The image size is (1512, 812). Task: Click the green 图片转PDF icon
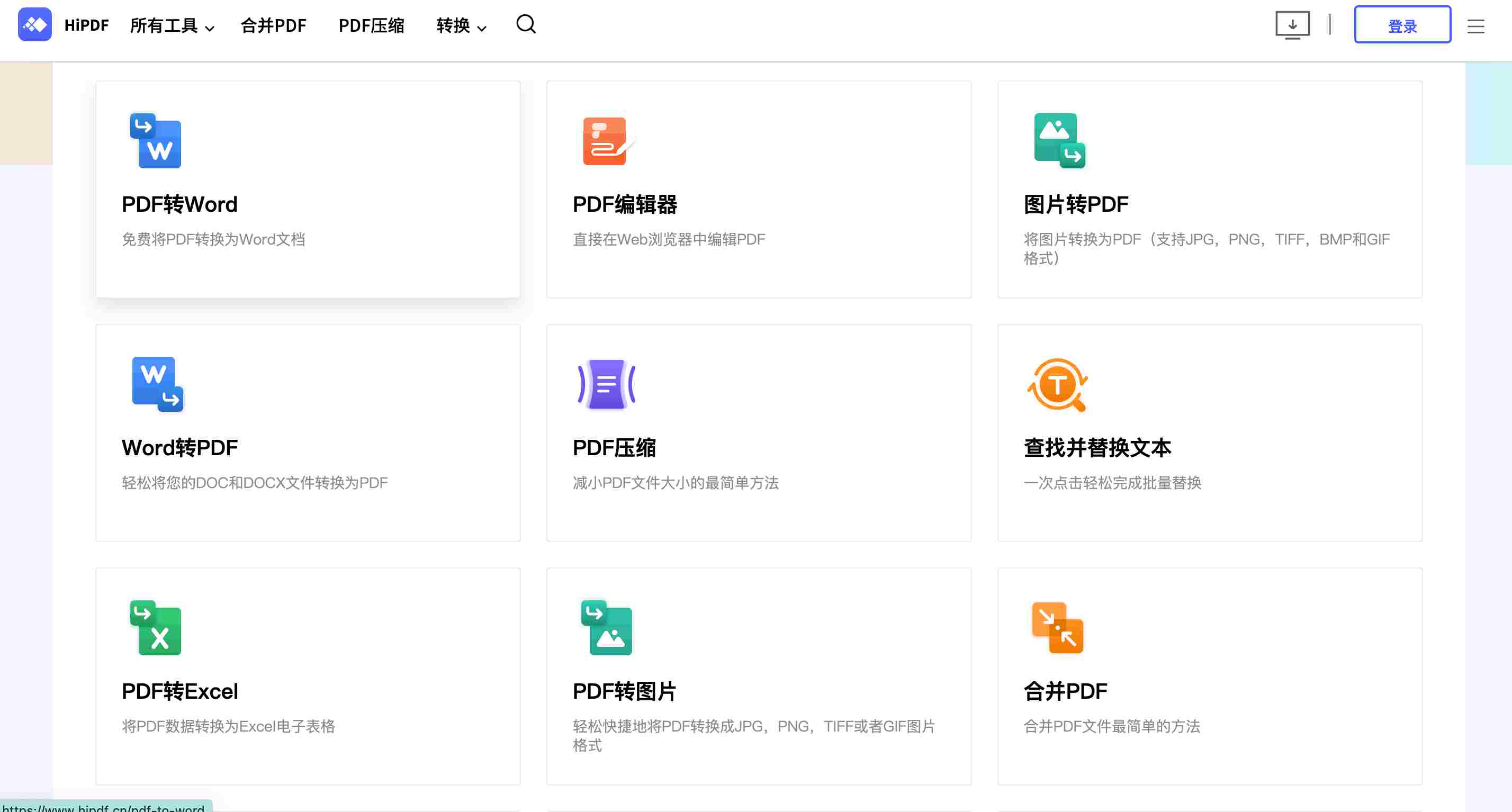tap(1059, 141)
